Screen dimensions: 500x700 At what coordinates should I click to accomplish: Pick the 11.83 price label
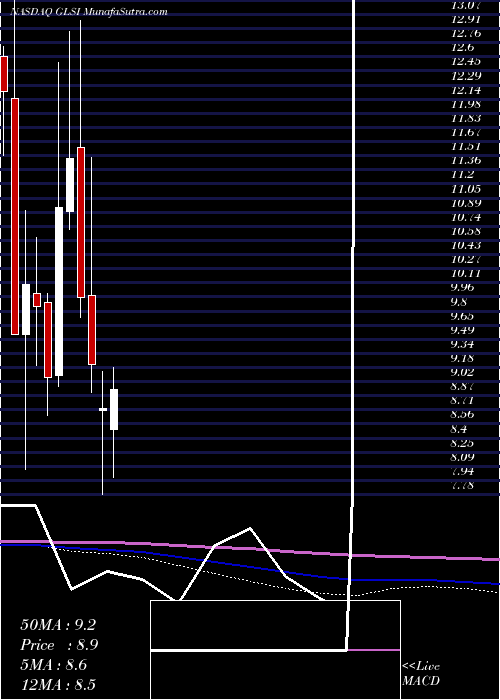point(466,118)
